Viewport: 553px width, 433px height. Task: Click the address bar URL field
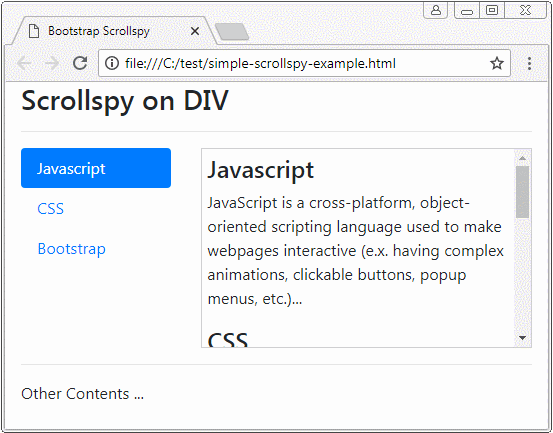304,63
